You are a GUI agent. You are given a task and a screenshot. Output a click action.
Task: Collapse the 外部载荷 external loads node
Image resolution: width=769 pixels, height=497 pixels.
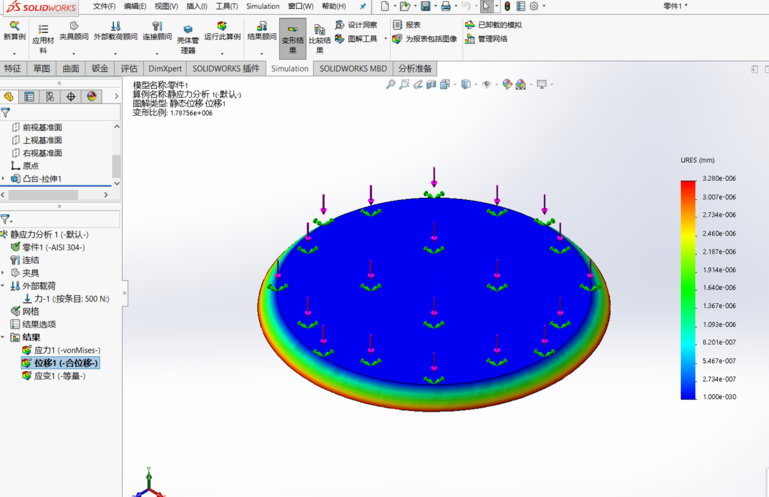coord(3,286)
